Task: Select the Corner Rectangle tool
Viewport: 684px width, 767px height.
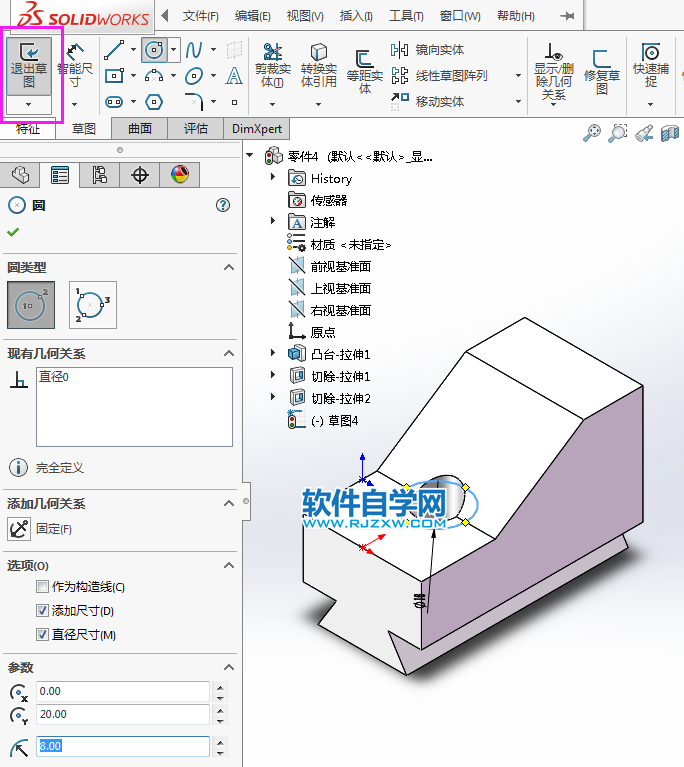Action: (114, 76)
